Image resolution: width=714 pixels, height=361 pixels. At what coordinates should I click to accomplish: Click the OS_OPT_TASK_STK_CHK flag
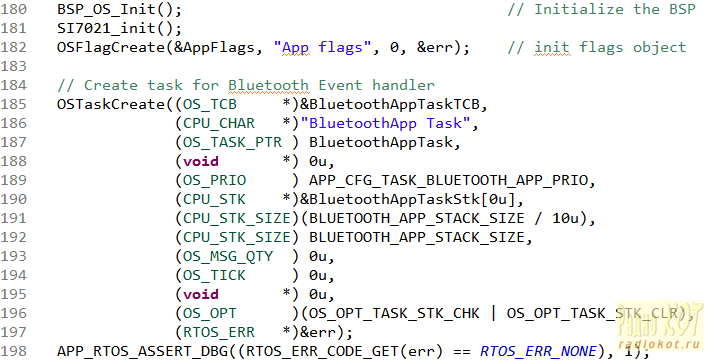(394, 314)
